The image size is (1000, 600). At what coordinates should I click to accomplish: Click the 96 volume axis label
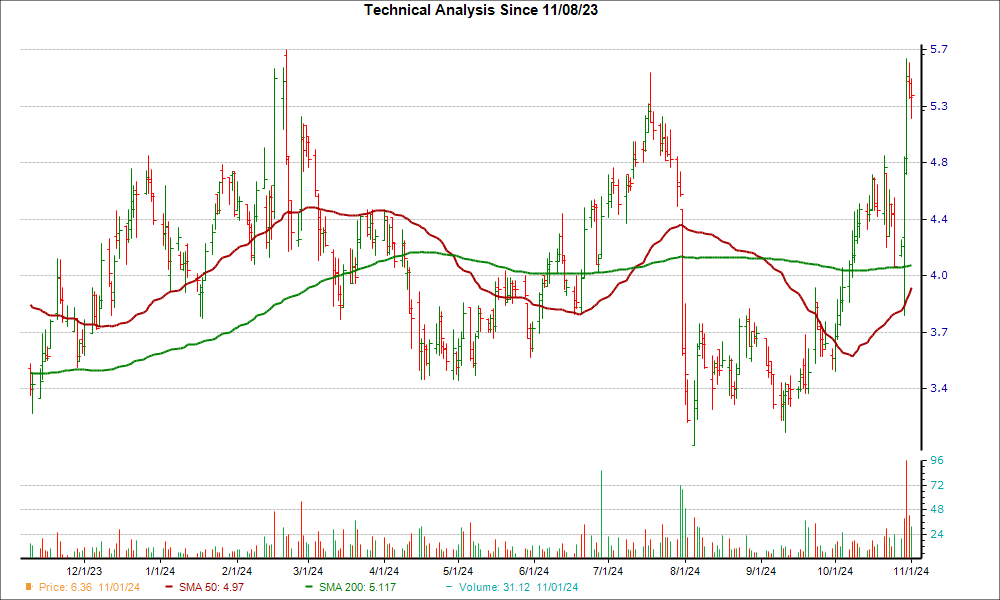tap(937, 460)
